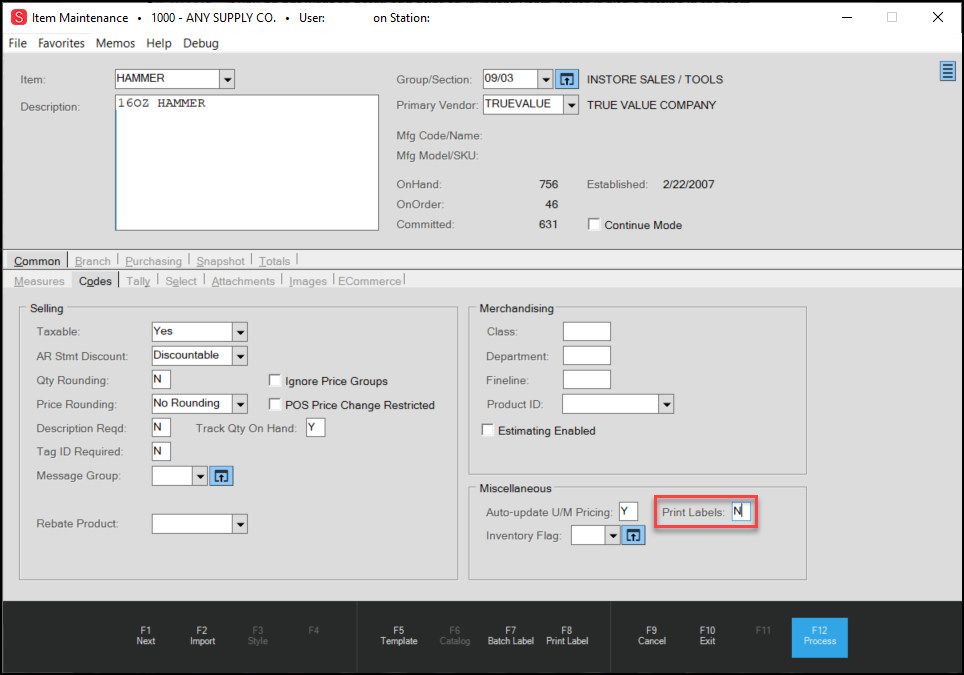964x675 pixels.
Task: Open the Help menu
Action: (x=159, y=43)
